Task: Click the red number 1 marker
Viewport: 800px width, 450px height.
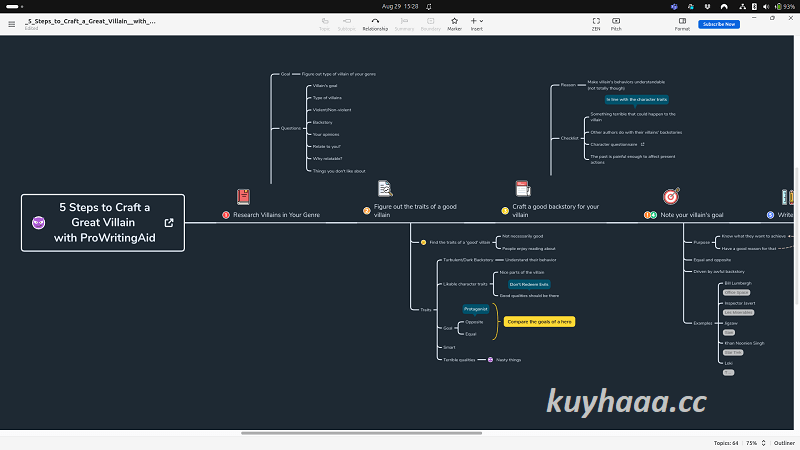Action: 226,215
